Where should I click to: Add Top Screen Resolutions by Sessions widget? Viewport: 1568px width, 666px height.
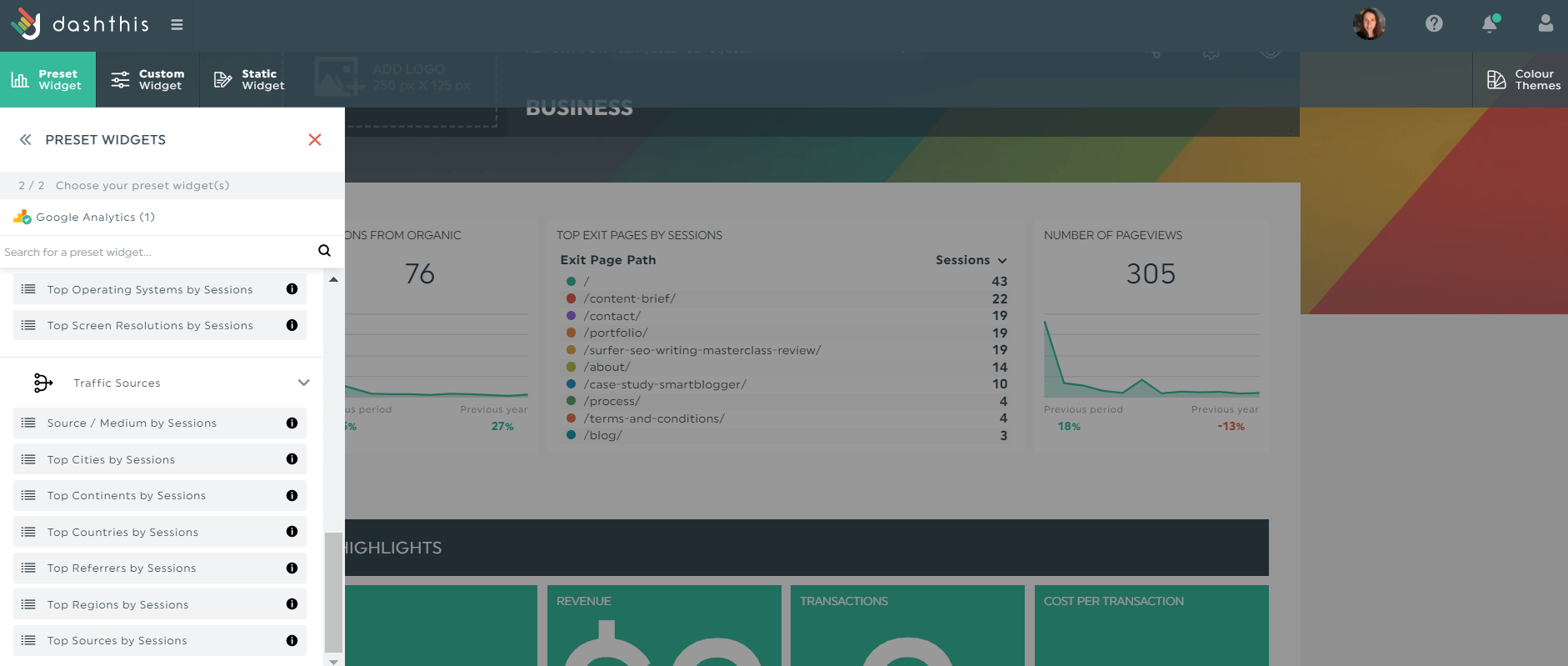click(160, 325)
